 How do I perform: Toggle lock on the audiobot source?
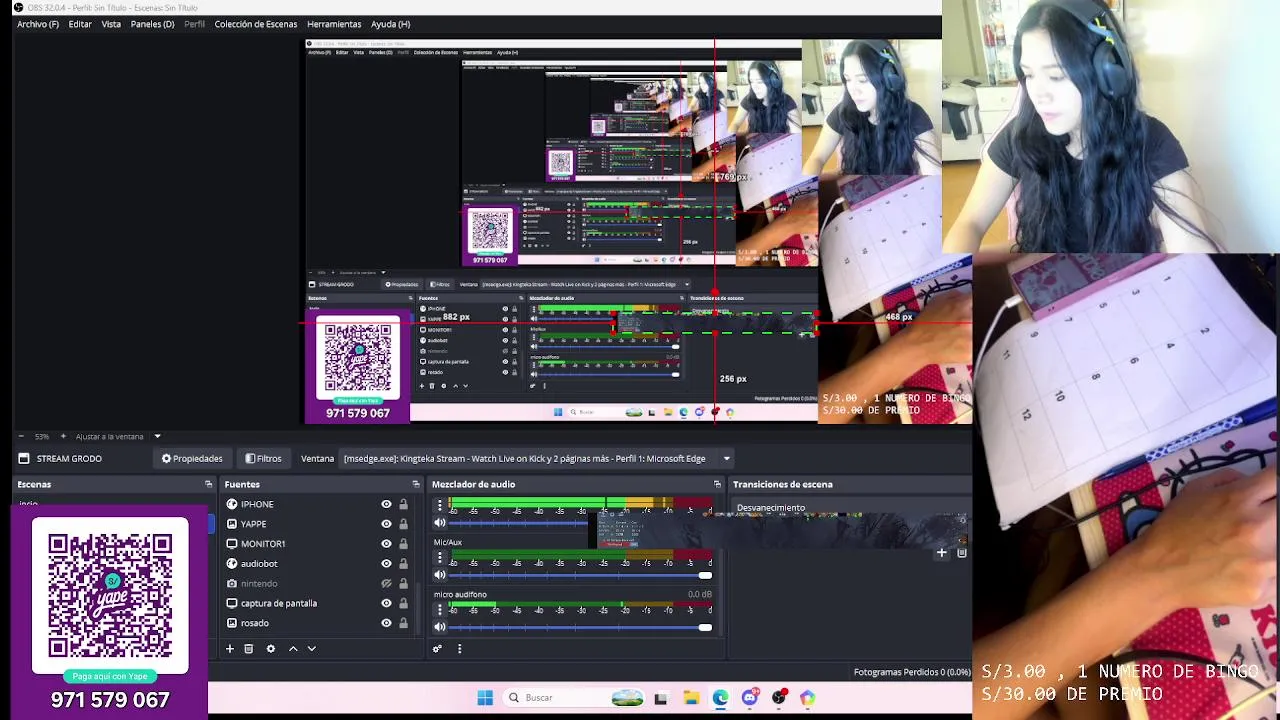click(403, 564)
